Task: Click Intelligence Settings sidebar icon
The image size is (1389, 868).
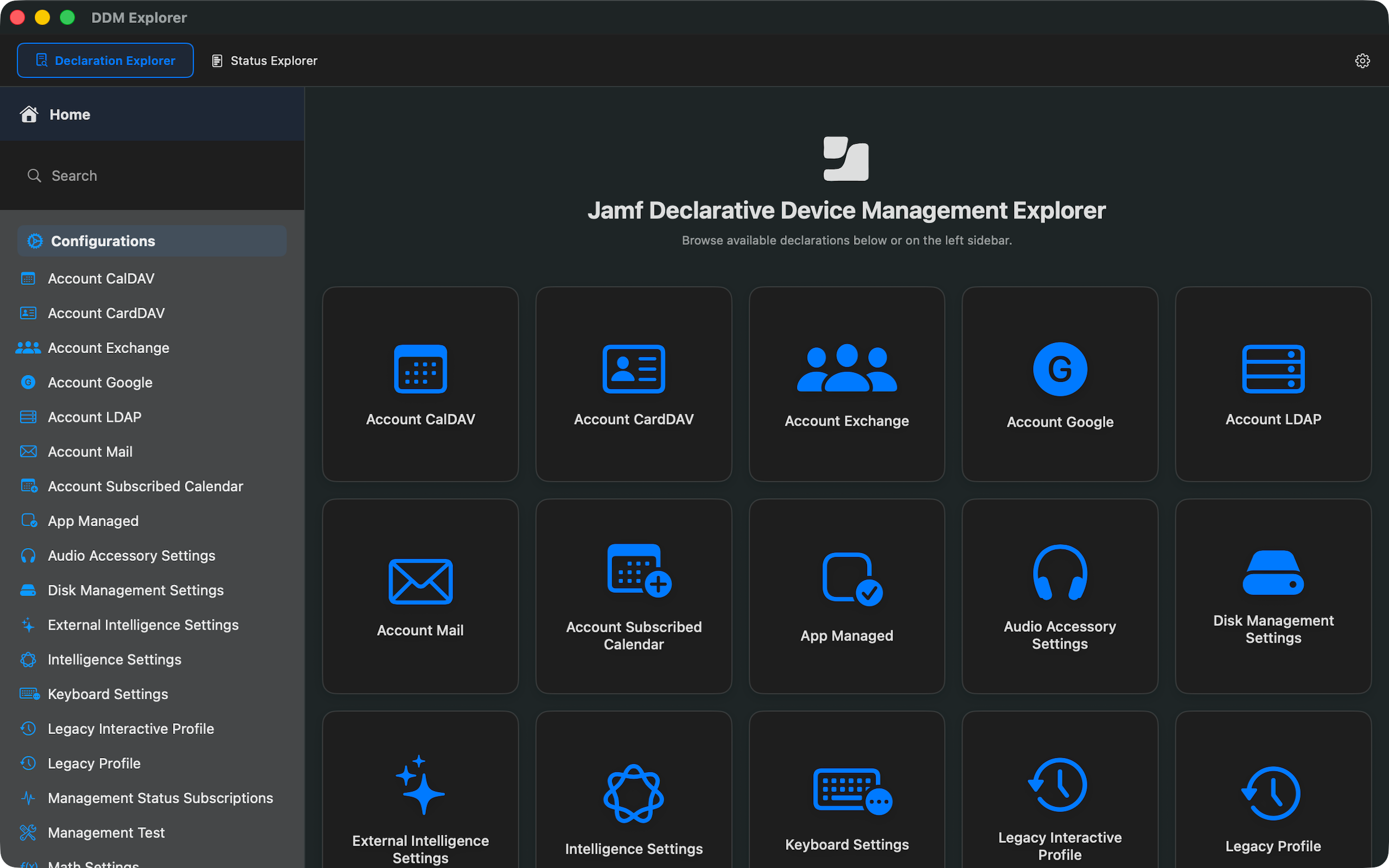Action: click(x=28, y=660)
